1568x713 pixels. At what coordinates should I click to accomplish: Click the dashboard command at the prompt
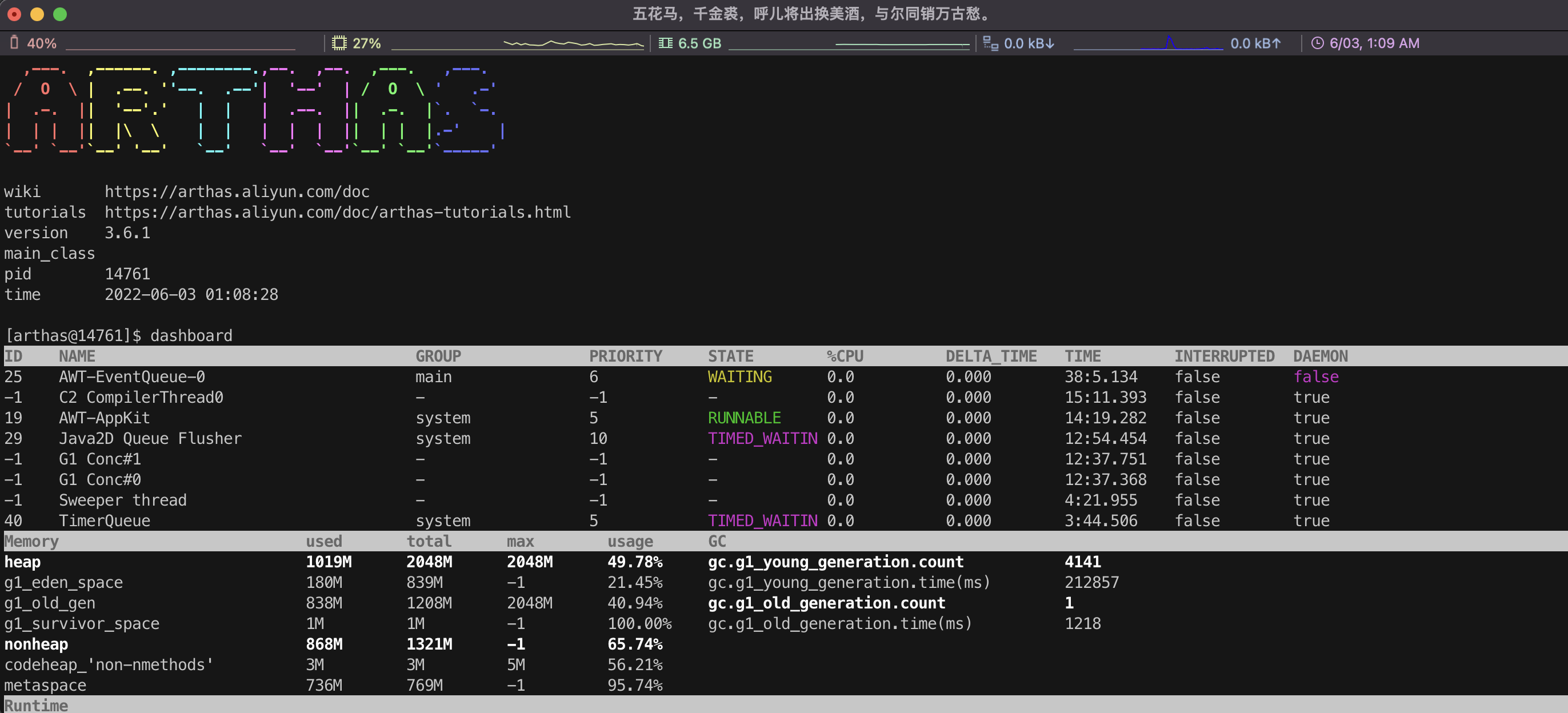tap(191, 335)
